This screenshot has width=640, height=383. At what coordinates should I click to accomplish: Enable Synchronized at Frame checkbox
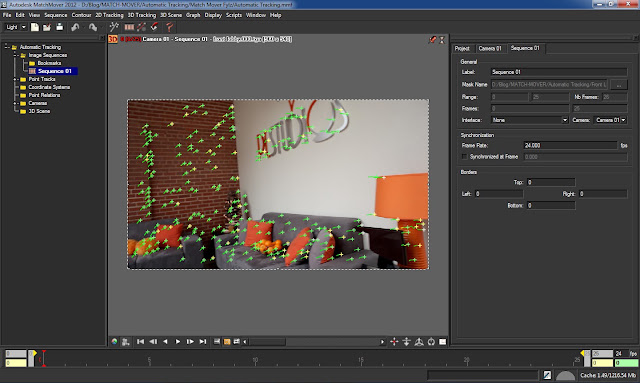click(464, 157)
